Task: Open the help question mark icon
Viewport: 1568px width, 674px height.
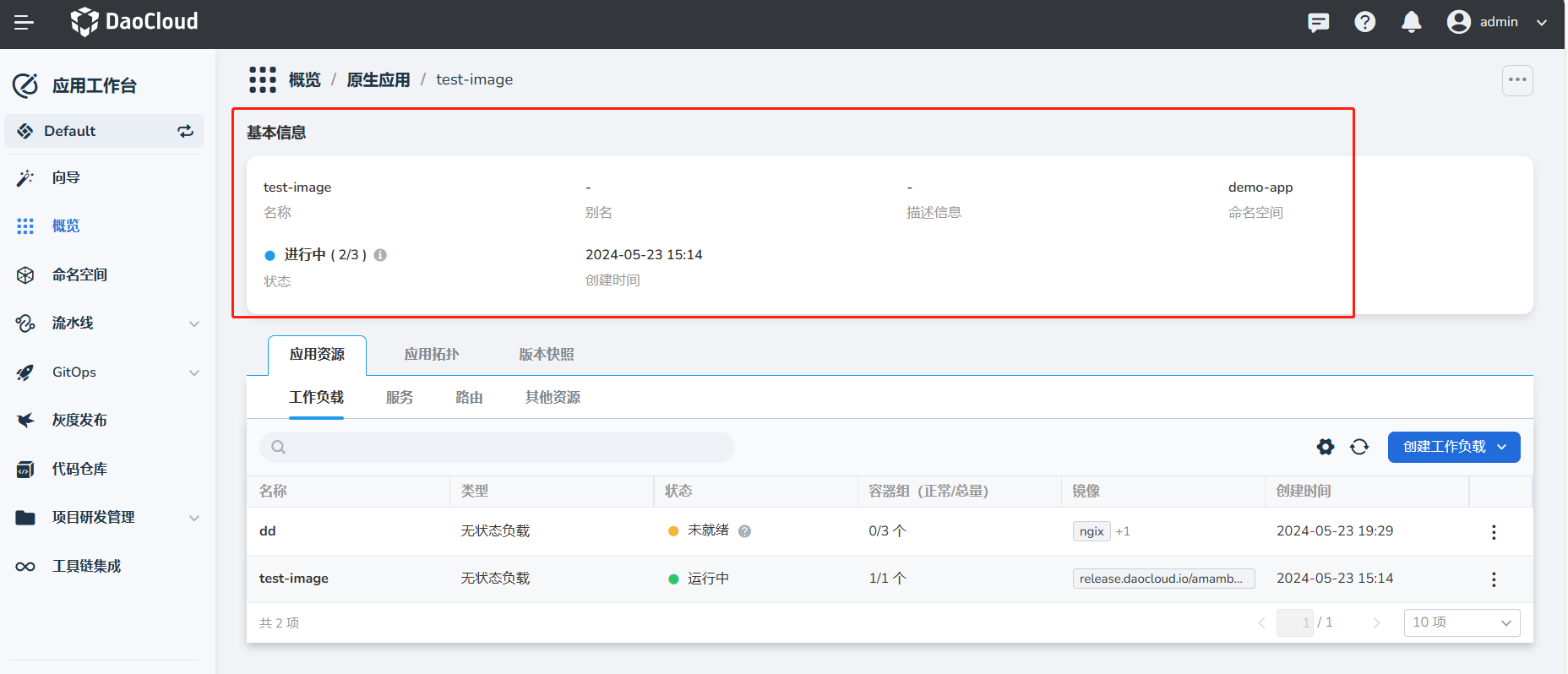Action: coord(1364,23)
